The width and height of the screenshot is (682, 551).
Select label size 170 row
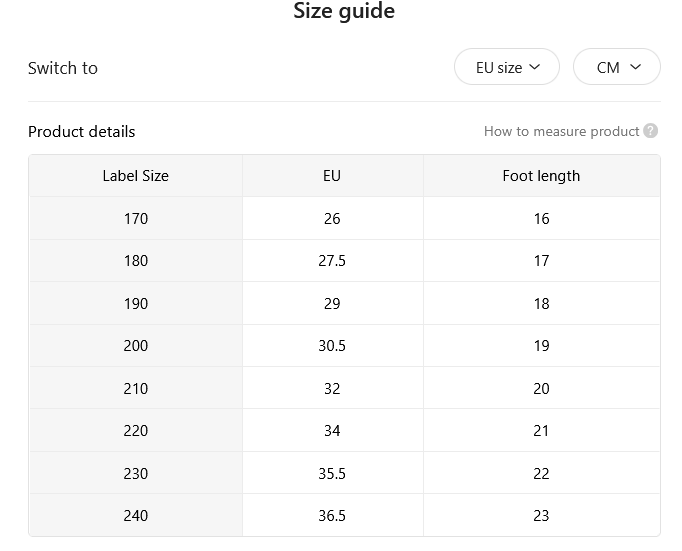[x=344, y=218]
